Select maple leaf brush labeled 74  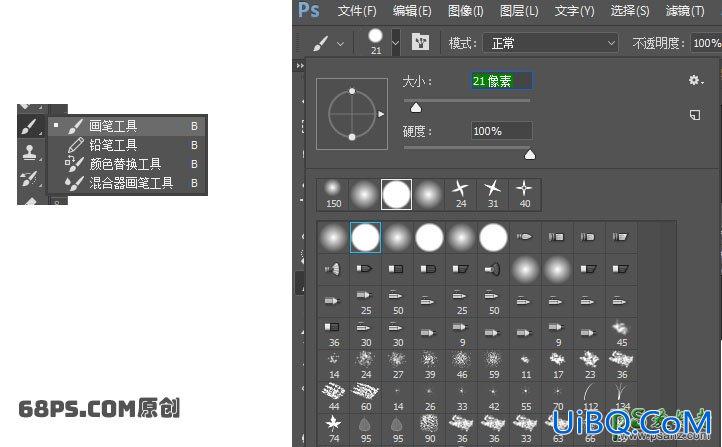tap(334, 429)
